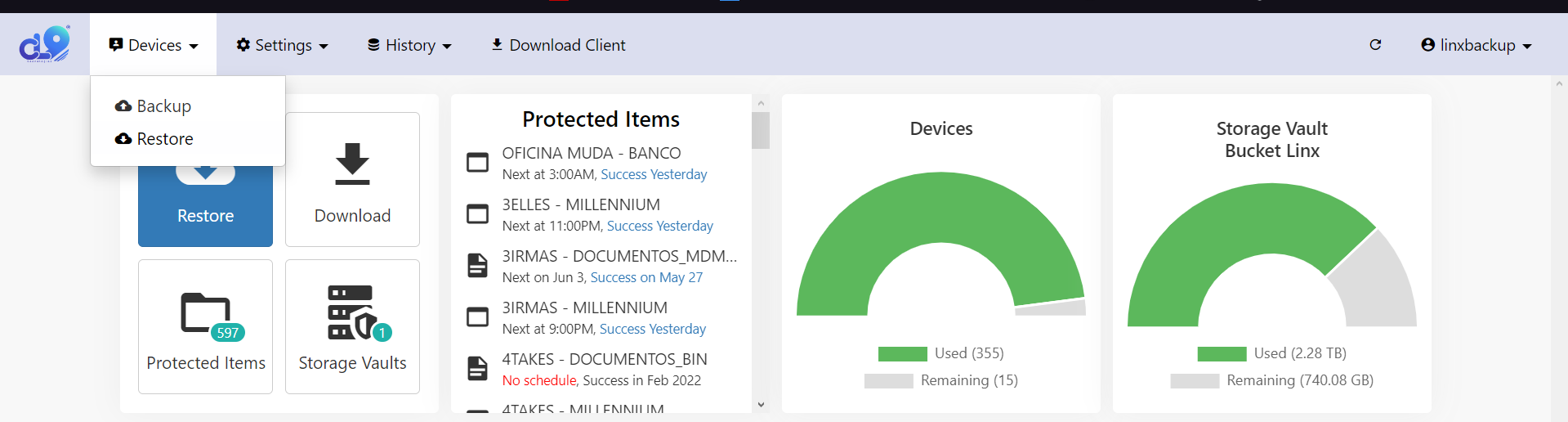Open the linxbackup account dropdown
The image size is (1568, 422).
tap(1476, 45)
